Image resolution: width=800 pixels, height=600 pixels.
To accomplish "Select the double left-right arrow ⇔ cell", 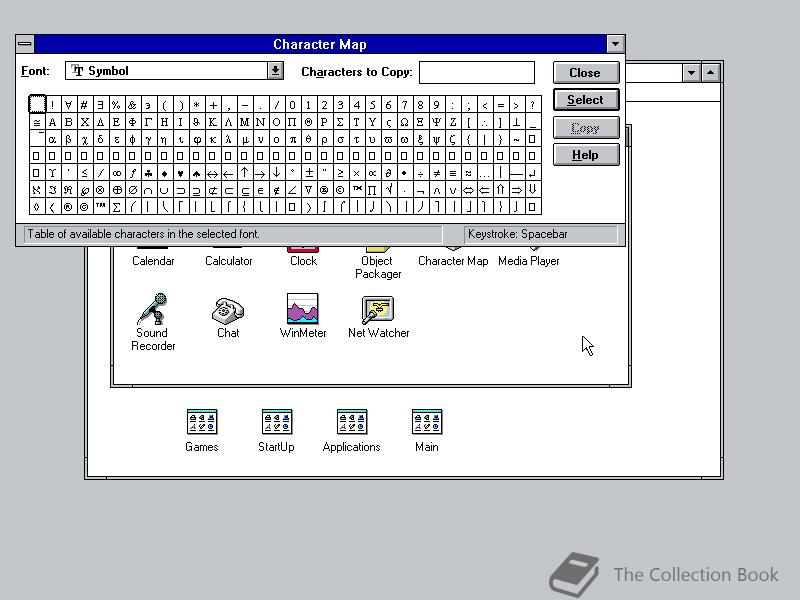I will [x=468, y=190].
